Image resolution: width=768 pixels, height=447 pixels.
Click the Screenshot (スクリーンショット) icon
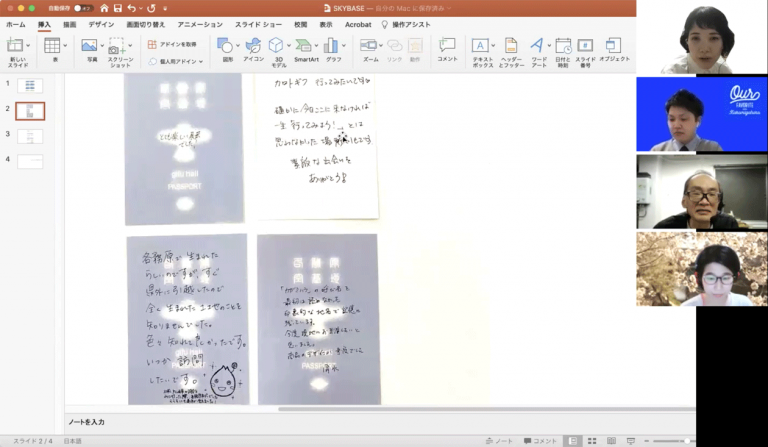click(x=116, y=46)
